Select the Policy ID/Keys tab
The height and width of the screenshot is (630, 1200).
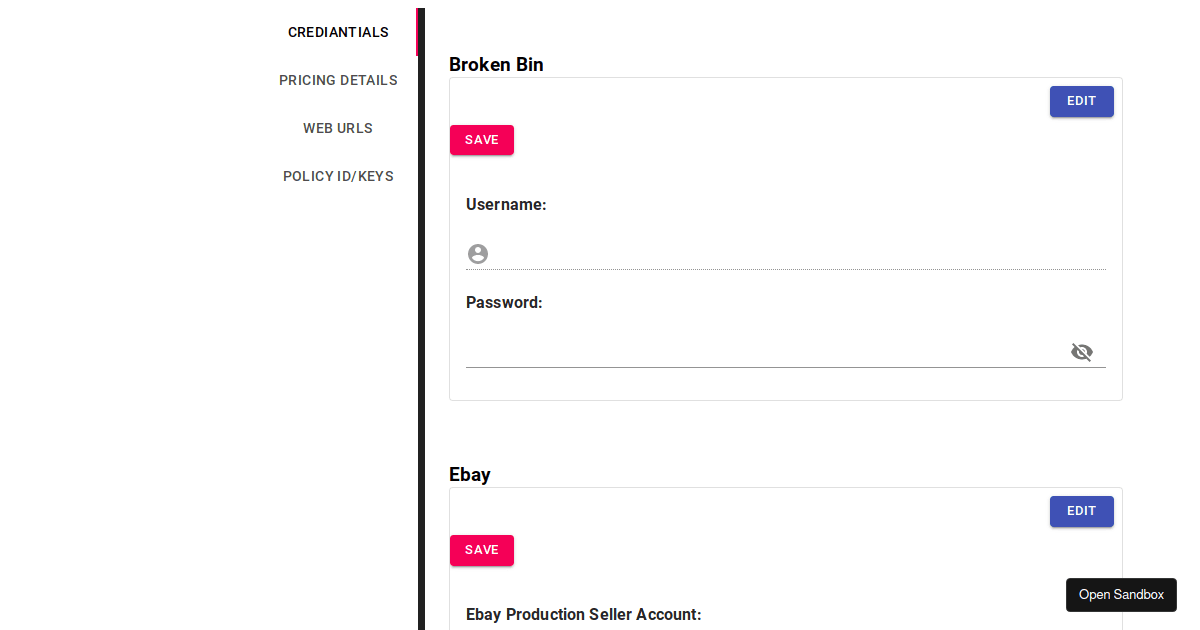tap(338, 176)
